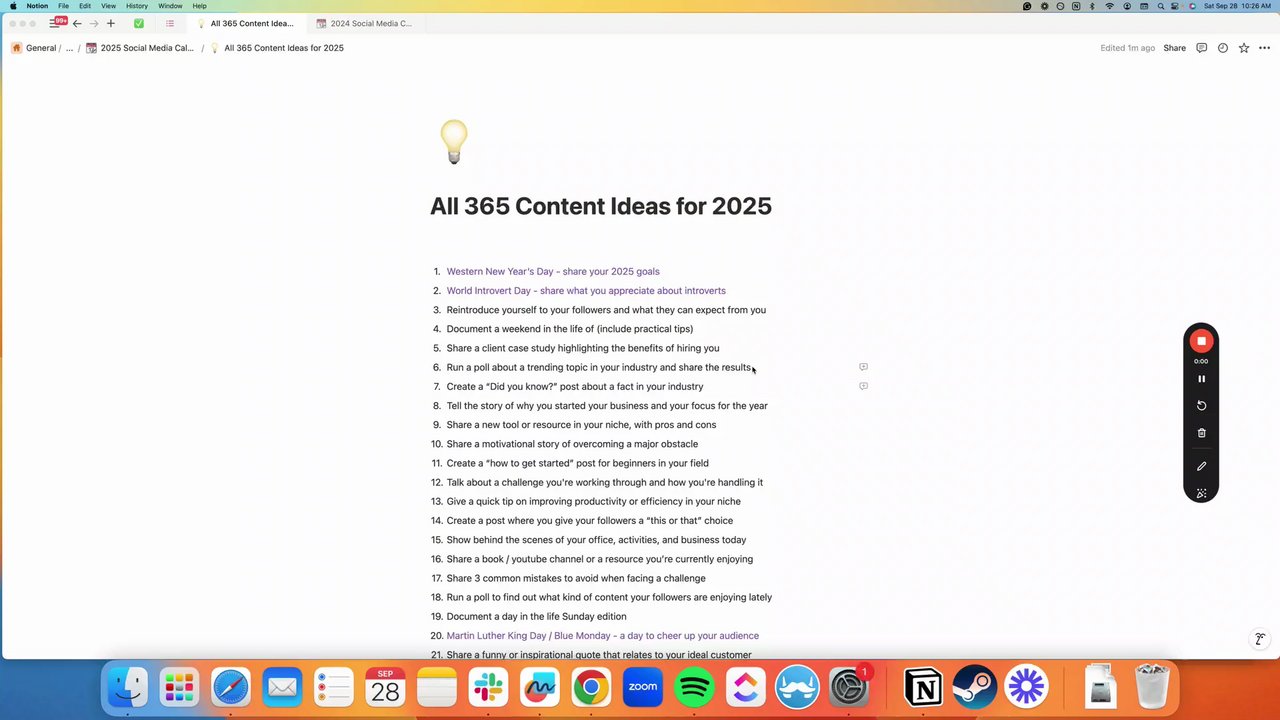Click list item Reintroduce yourself to your followers
Screen dimensions: 1280x720
tap(606, 310)
